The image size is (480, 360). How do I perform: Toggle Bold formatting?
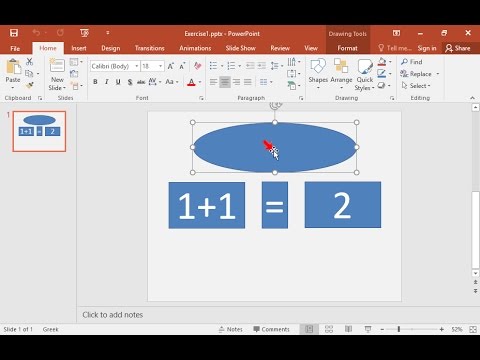click(95, 82)
